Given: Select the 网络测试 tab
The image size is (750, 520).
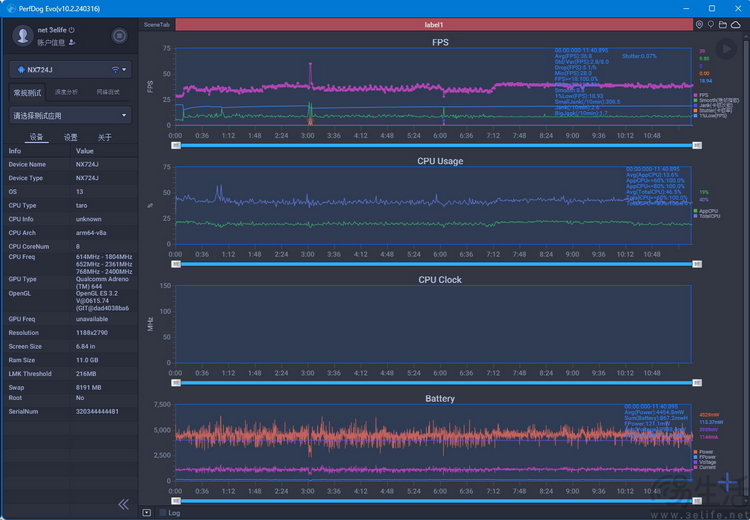Looking at the screenshot, I should pos(108,92).
